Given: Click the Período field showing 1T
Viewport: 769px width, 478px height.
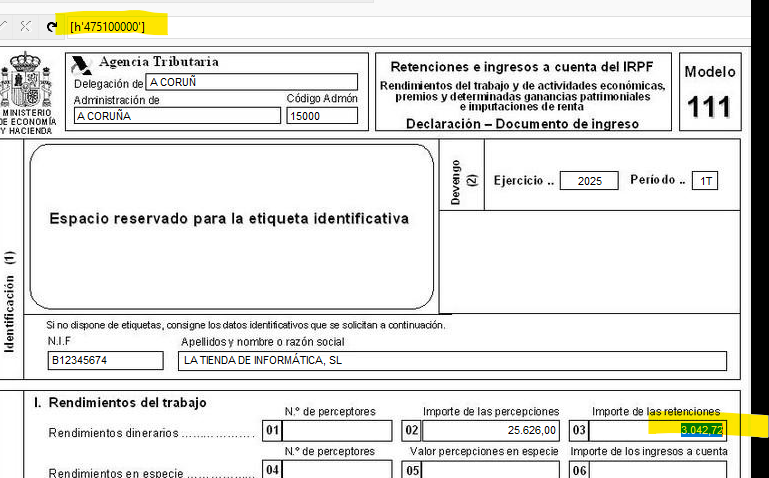Looking at the screenshot, I should 706,181.
